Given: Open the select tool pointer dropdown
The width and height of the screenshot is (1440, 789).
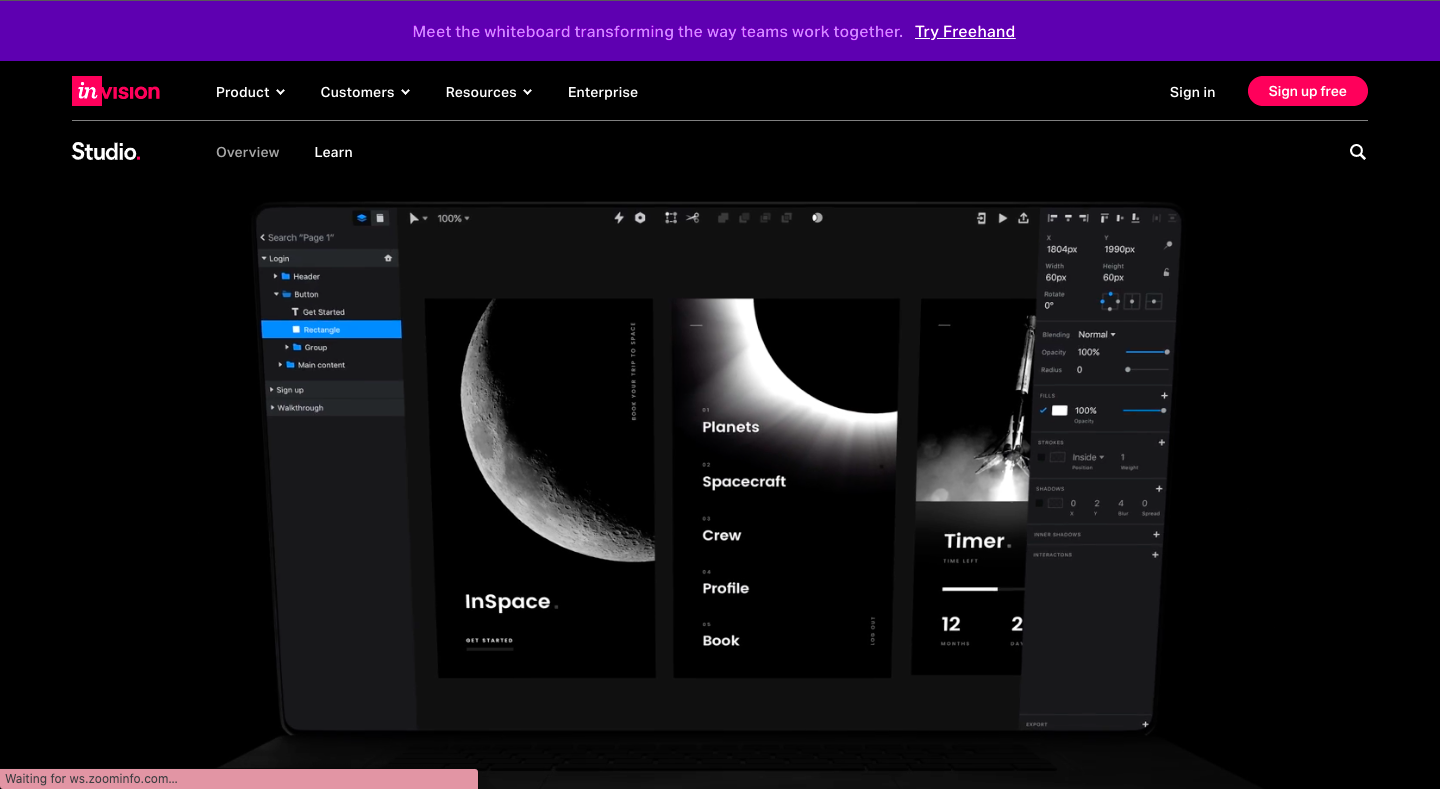Looking at the screenshot, I should [418, 218].
